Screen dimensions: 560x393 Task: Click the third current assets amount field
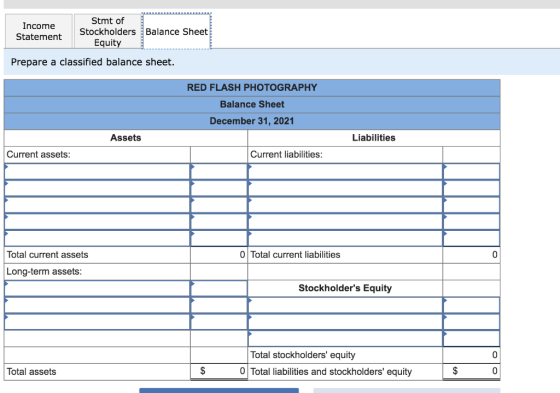pyautogui.click(x=219, y=205)
